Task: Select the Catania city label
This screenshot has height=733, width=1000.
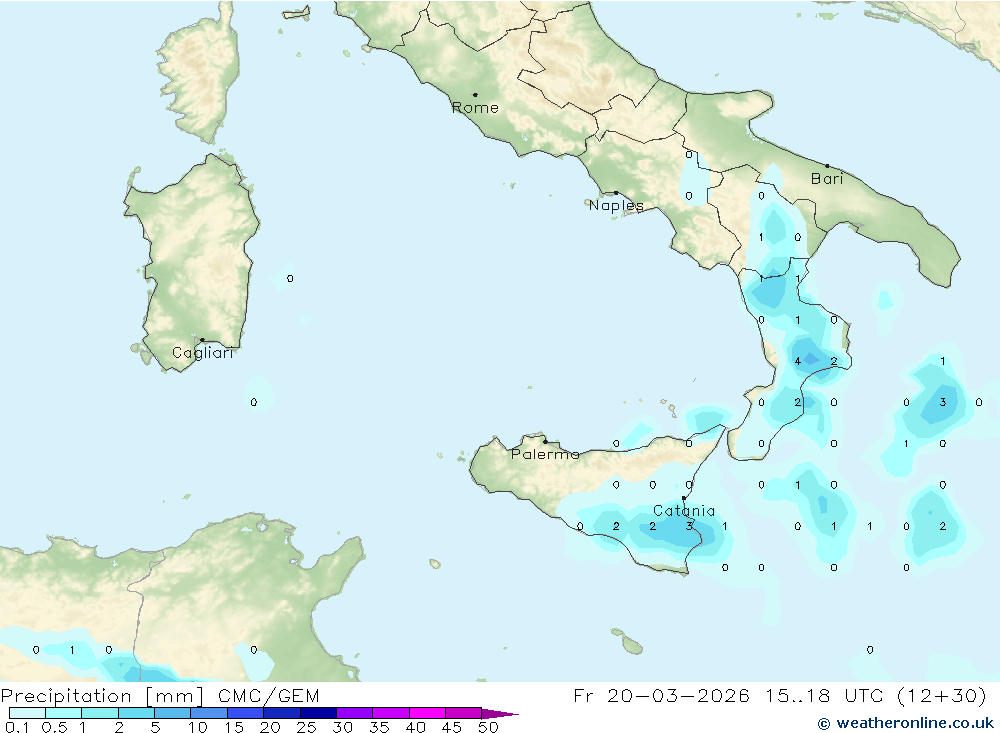Action: point(684,510)
